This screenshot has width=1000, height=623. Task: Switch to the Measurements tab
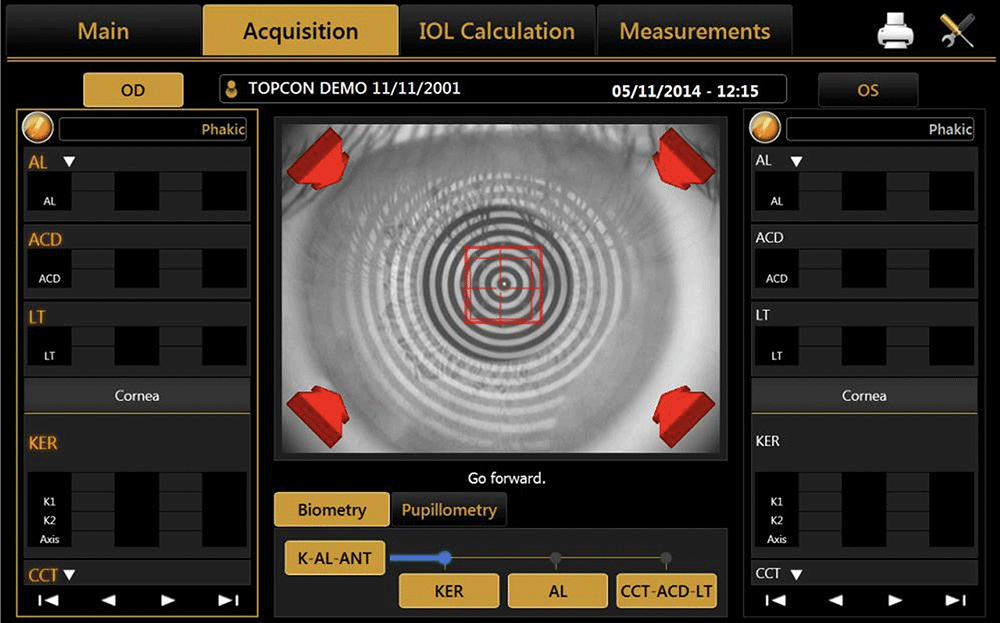coord(694,31)
